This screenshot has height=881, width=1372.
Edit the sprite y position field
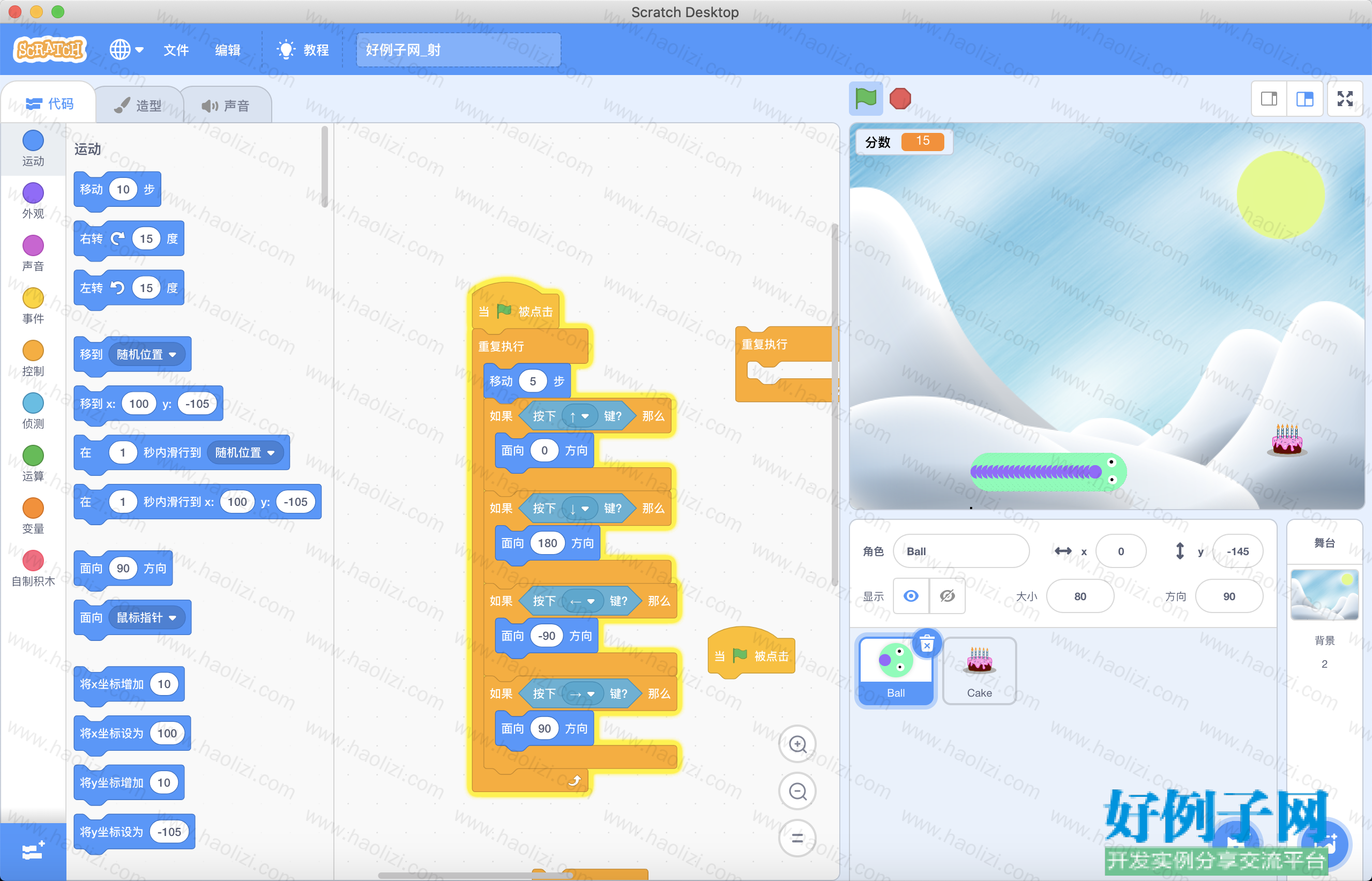point(1237,551)
